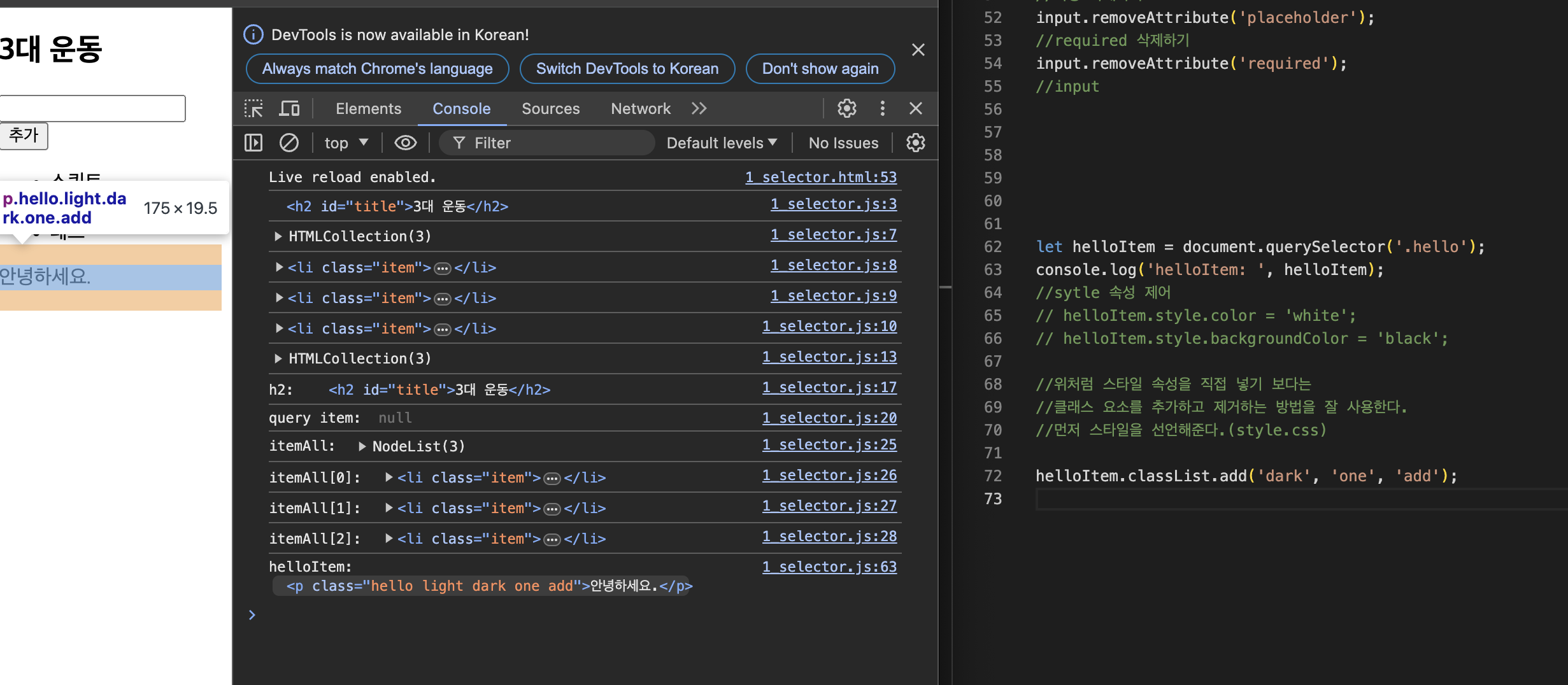Click the 3대 운동 heading on page
This screenshot has height=685, width=1568.
pos(51,49)
